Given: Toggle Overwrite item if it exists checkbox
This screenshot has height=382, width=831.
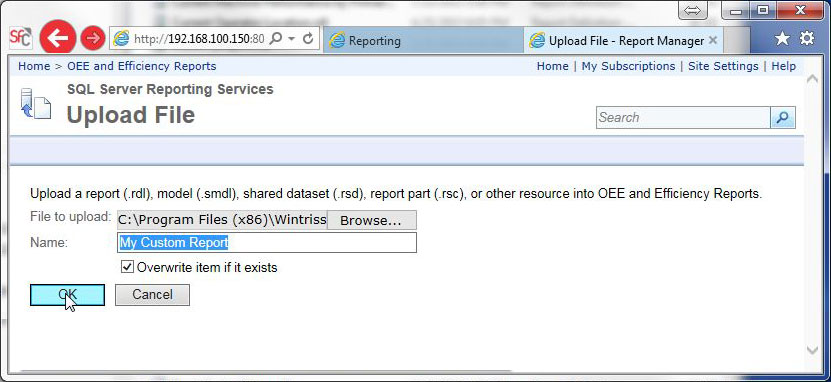Looking at the screenshot, I should coord(127,266).
